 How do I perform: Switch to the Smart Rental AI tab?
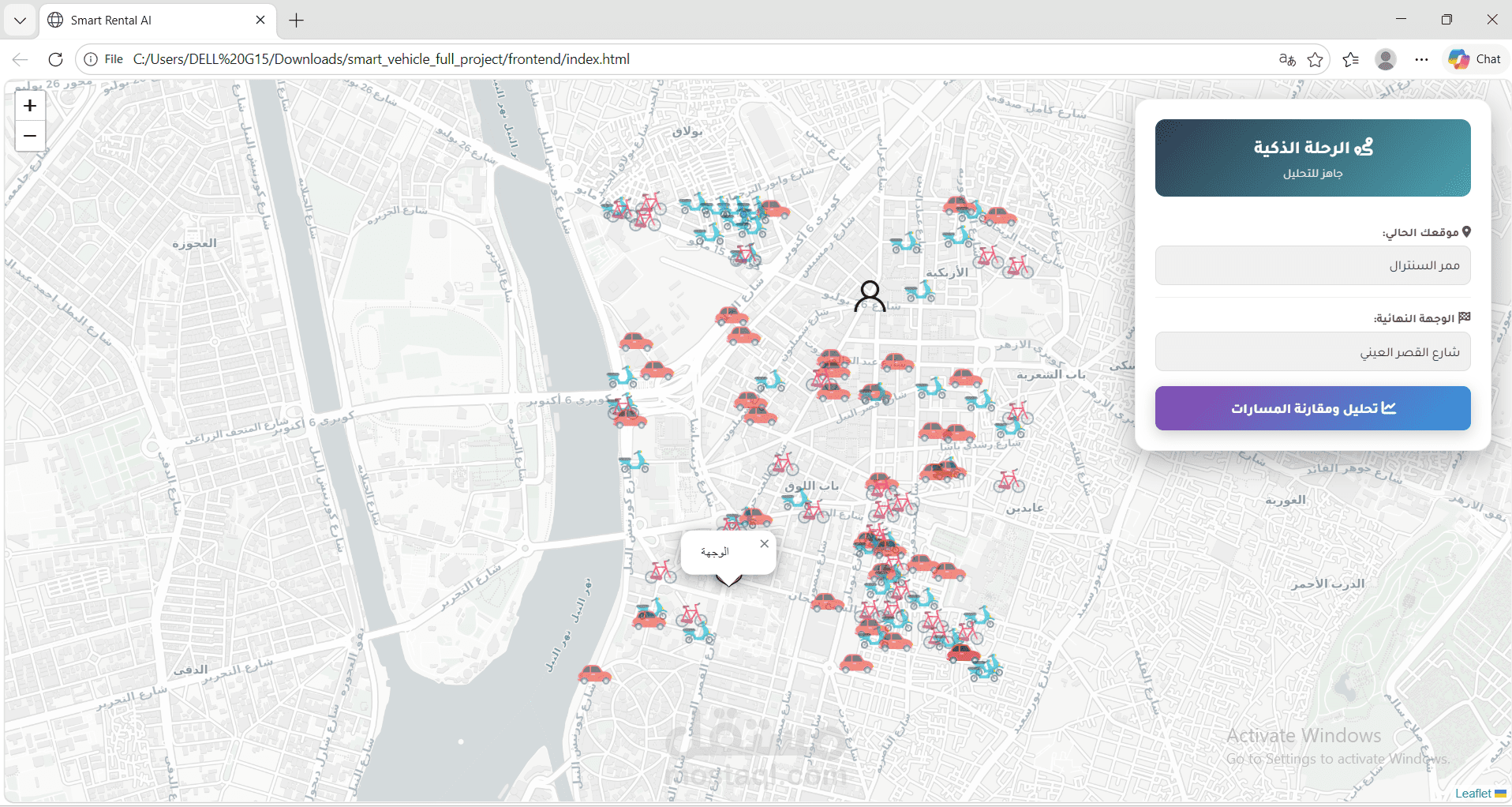coord(158,21)
